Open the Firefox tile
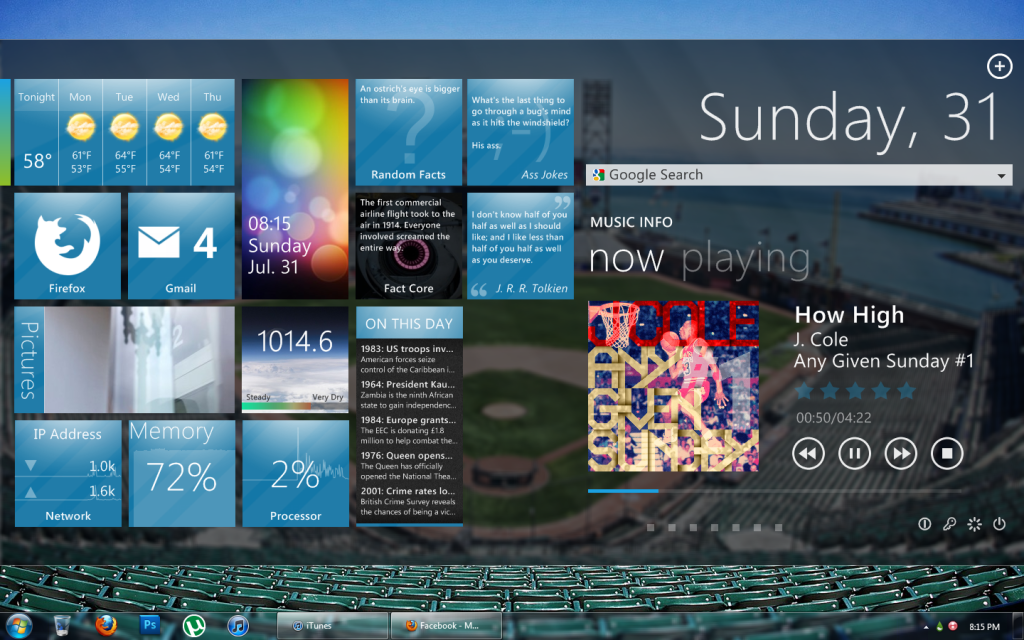Image resolution: width=1024 pixels, height=640 pixels. 67,246
